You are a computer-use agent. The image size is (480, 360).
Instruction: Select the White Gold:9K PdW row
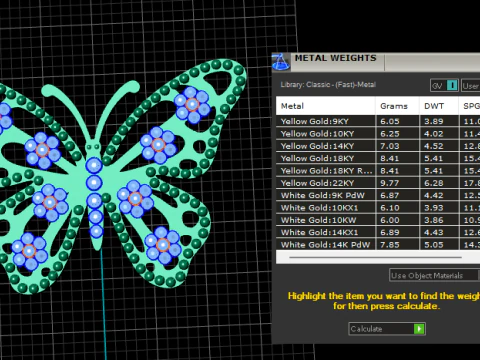pyautogui.click(x=378, y=195)
